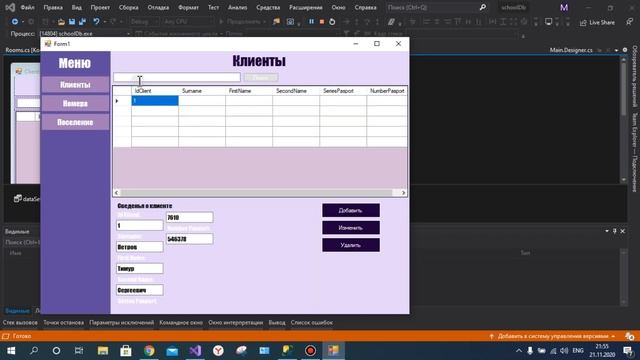Open Cortana circle on the taskbar

tap(56, 351)
